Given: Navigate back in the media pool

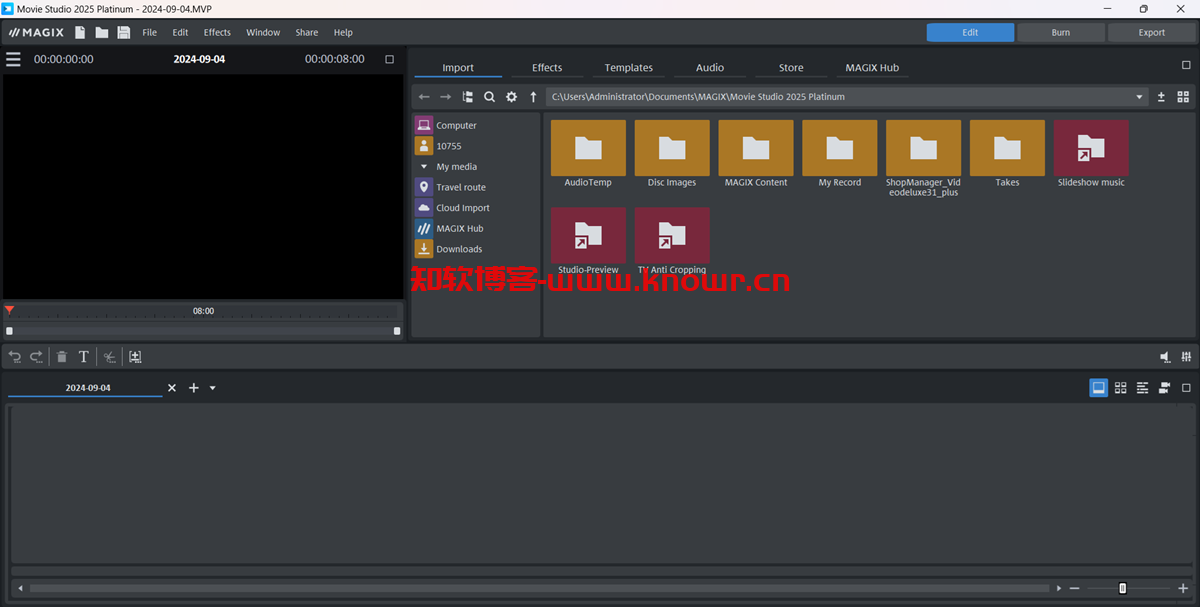Looking at the screenshot, I should (424, 97).
